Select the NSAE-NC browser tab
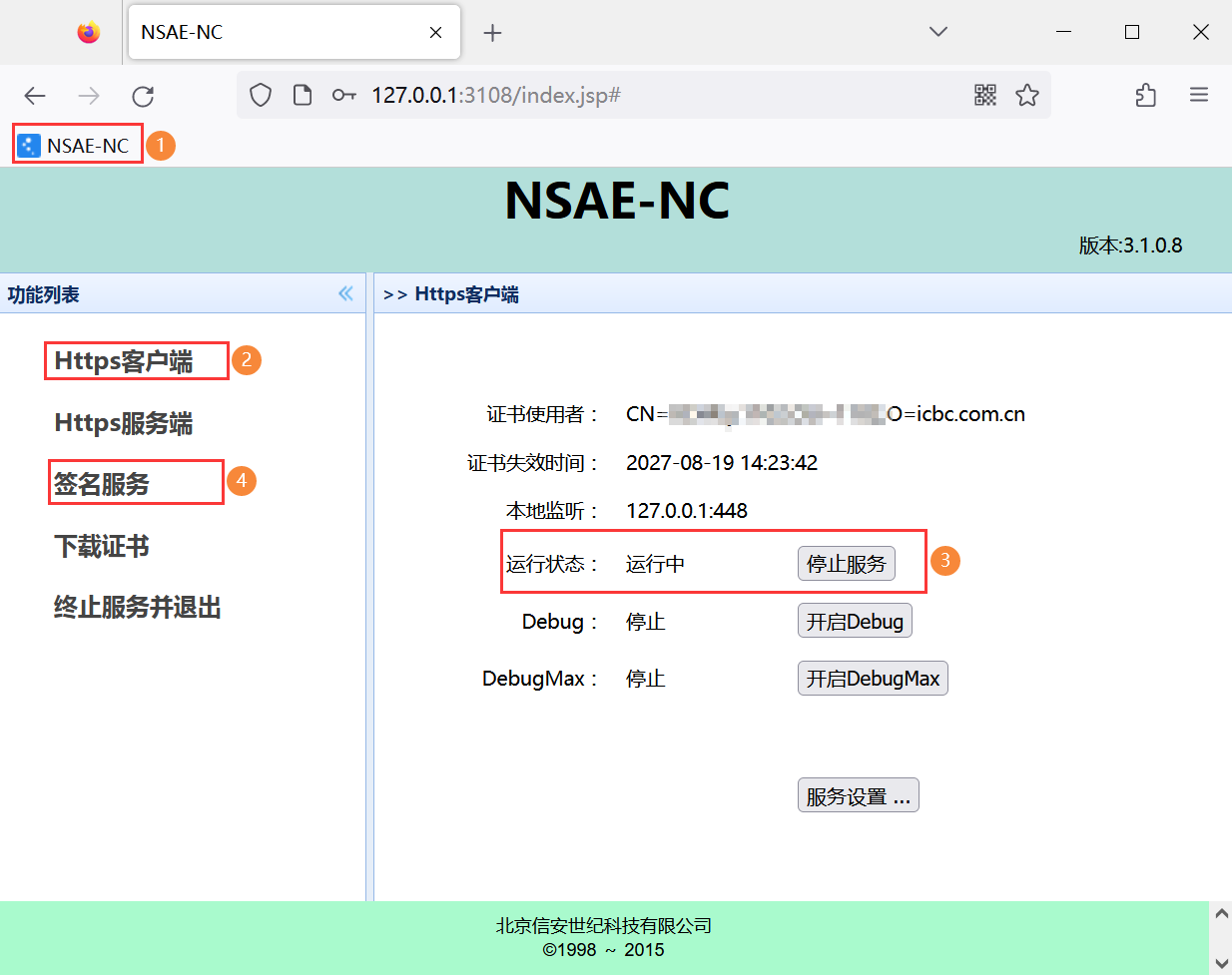This screenshot has width=1232, height=975. click(295, 32)
